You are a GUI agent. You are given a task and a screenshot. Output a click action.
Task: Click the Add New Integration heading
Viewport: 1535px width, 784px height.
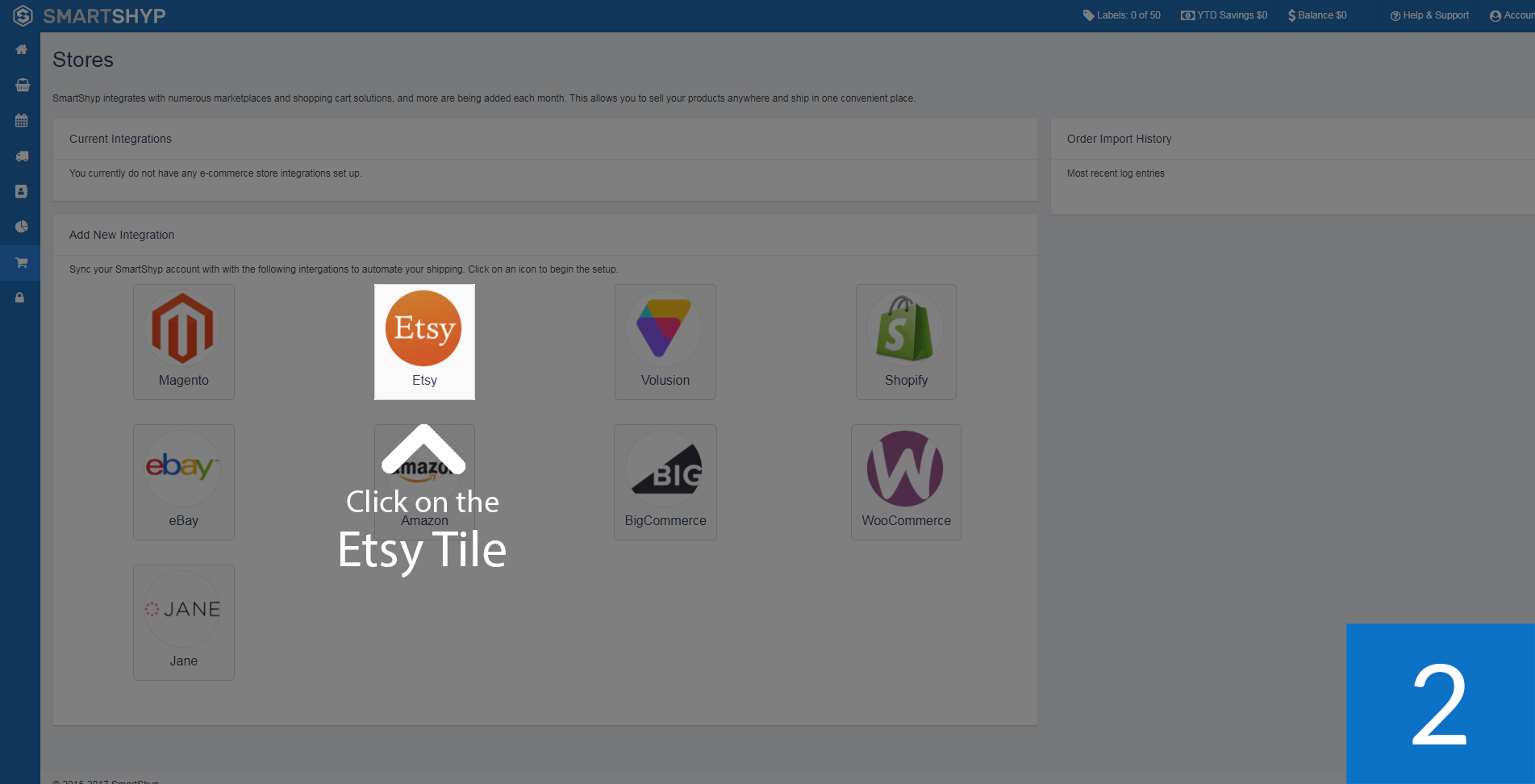point(122,235)
